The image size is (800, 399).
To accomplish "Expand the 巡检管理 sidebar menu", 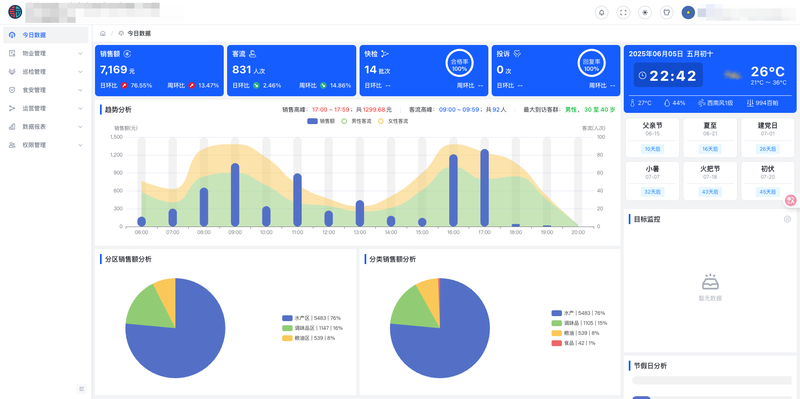I will pyautogui.click(x=45, y=71).
